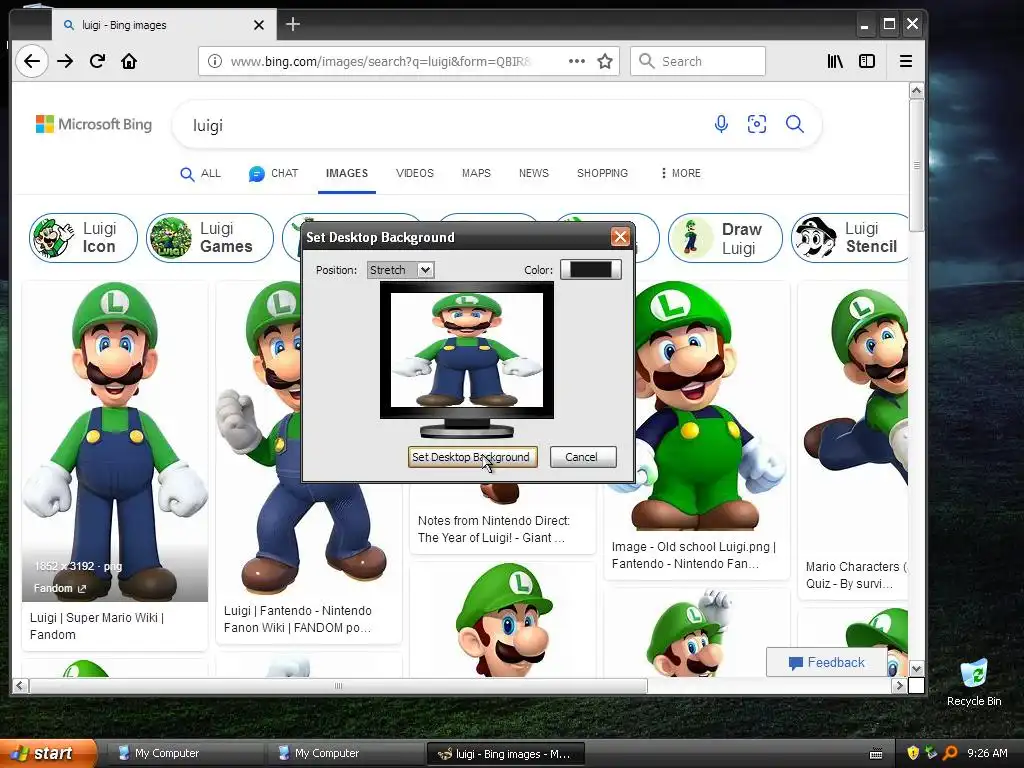This screenshot has width=1024, height=768.
Task: Click the Feedback button
Action: (x=826, y=662)
